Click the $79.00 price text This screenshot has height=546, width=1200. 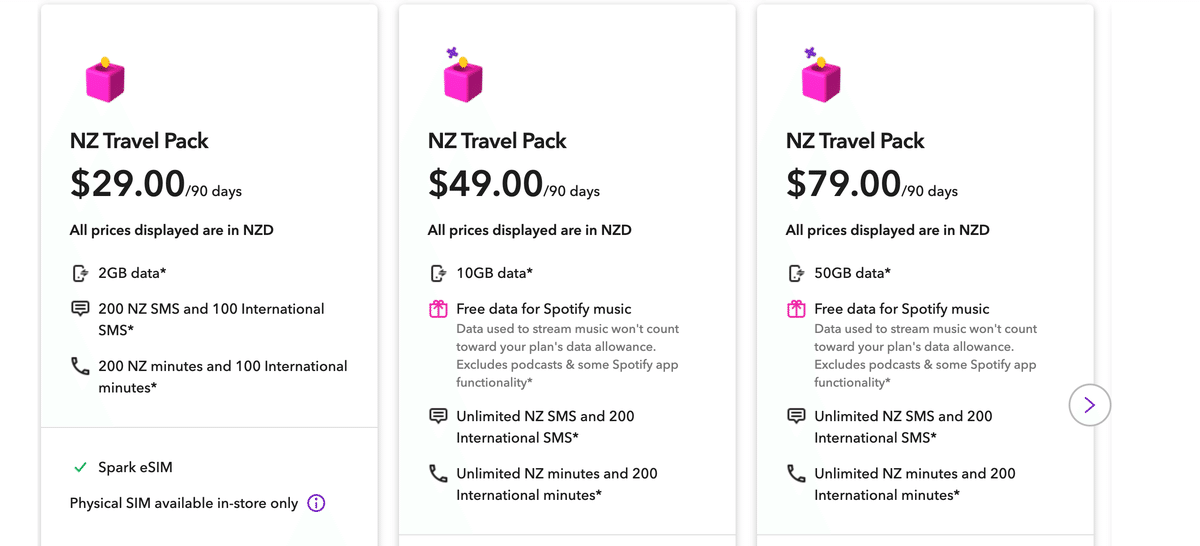(843, 184)
